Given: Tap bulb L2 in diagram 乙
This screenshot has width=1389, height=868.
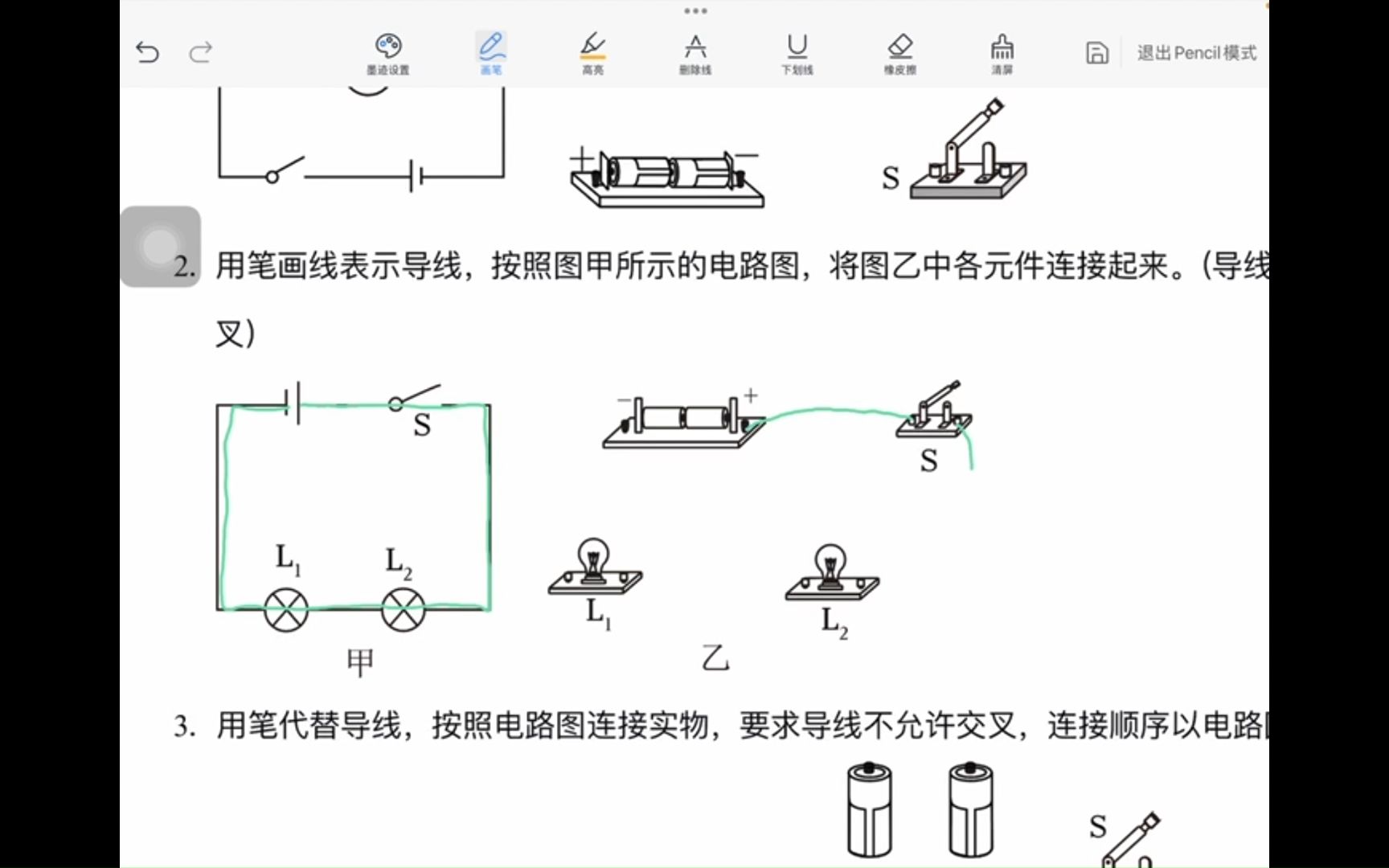Looking at the screenshot, I should pos(832,572).
